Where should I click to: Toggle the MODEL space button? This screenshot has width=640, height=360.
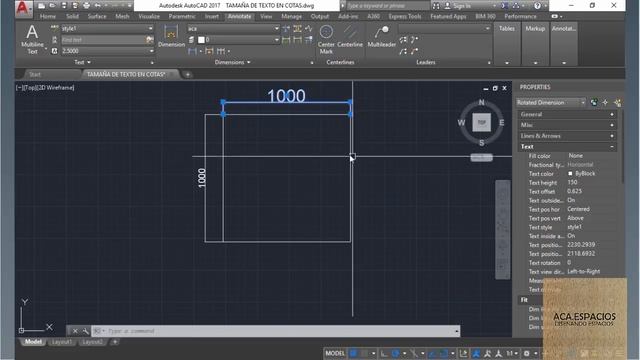pos(335,353)
